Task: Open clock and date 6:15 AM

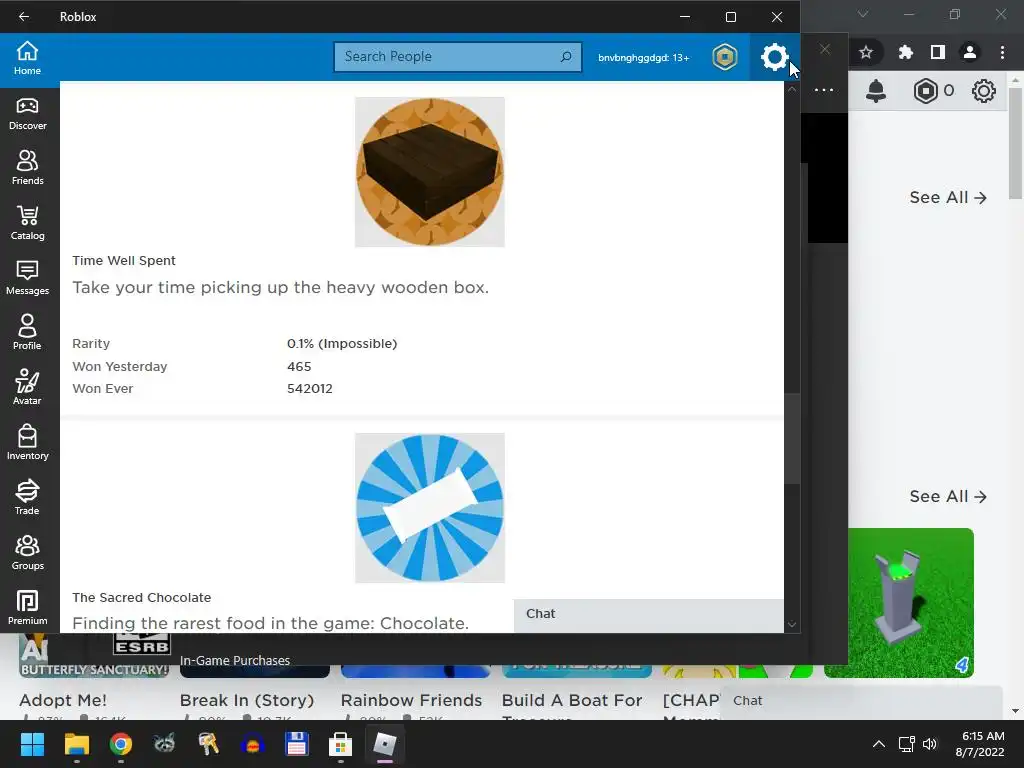Action: tap(980, 744)
